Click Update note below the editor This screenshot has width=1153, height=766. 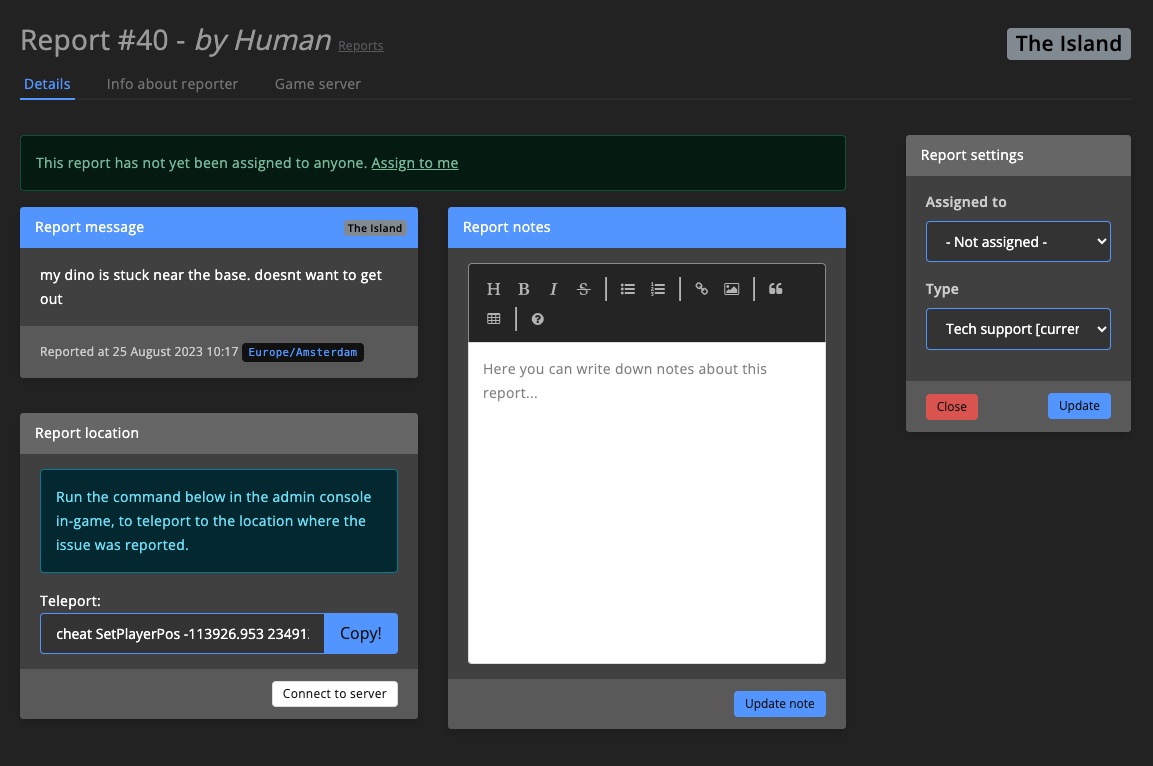[x=779, y=703]
